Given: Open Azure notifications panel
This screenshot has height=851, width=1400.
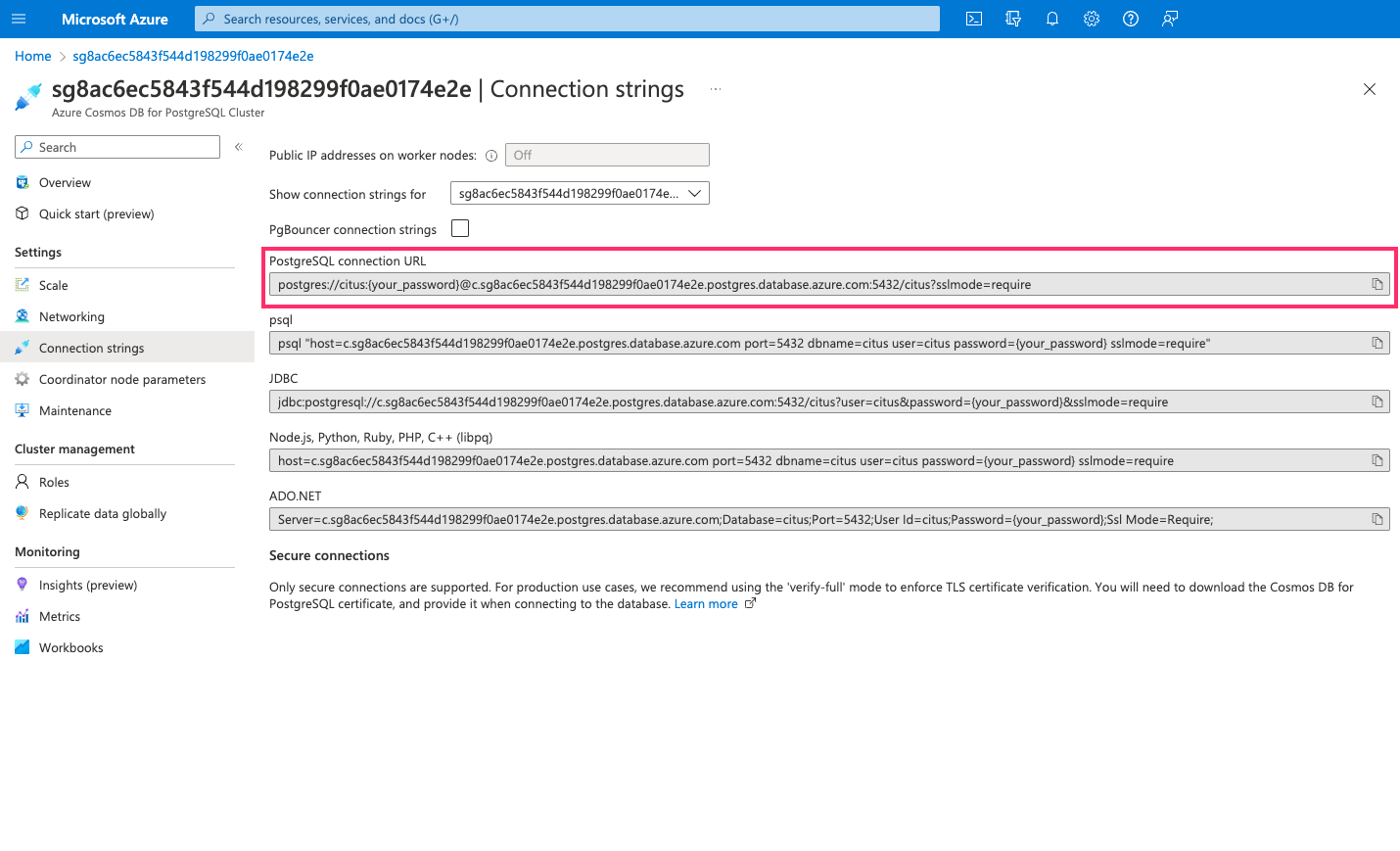Looking at the screenshot, I should click(x=1052, y=19).
